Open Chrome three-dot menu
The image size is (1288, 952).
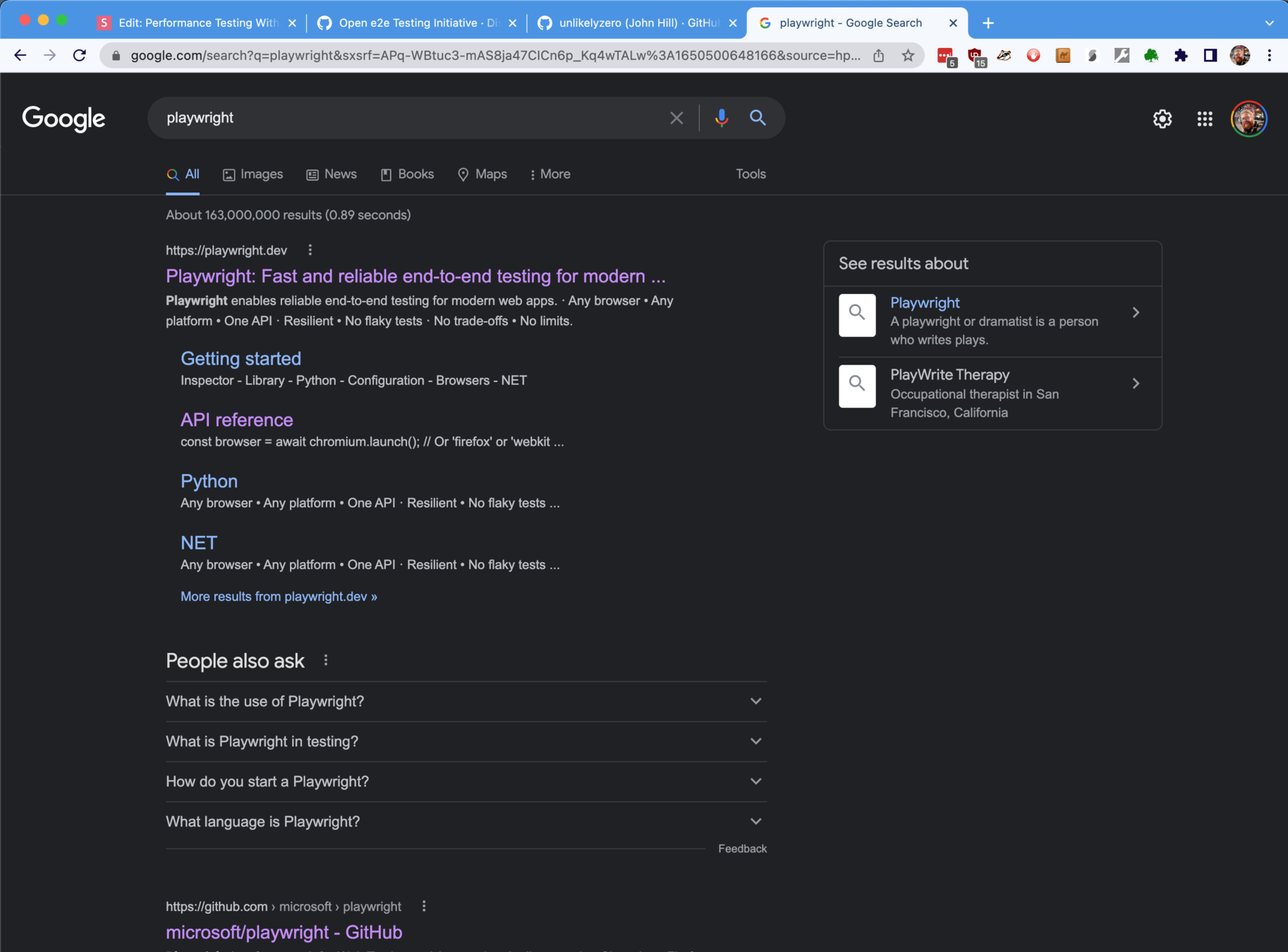1270,55
